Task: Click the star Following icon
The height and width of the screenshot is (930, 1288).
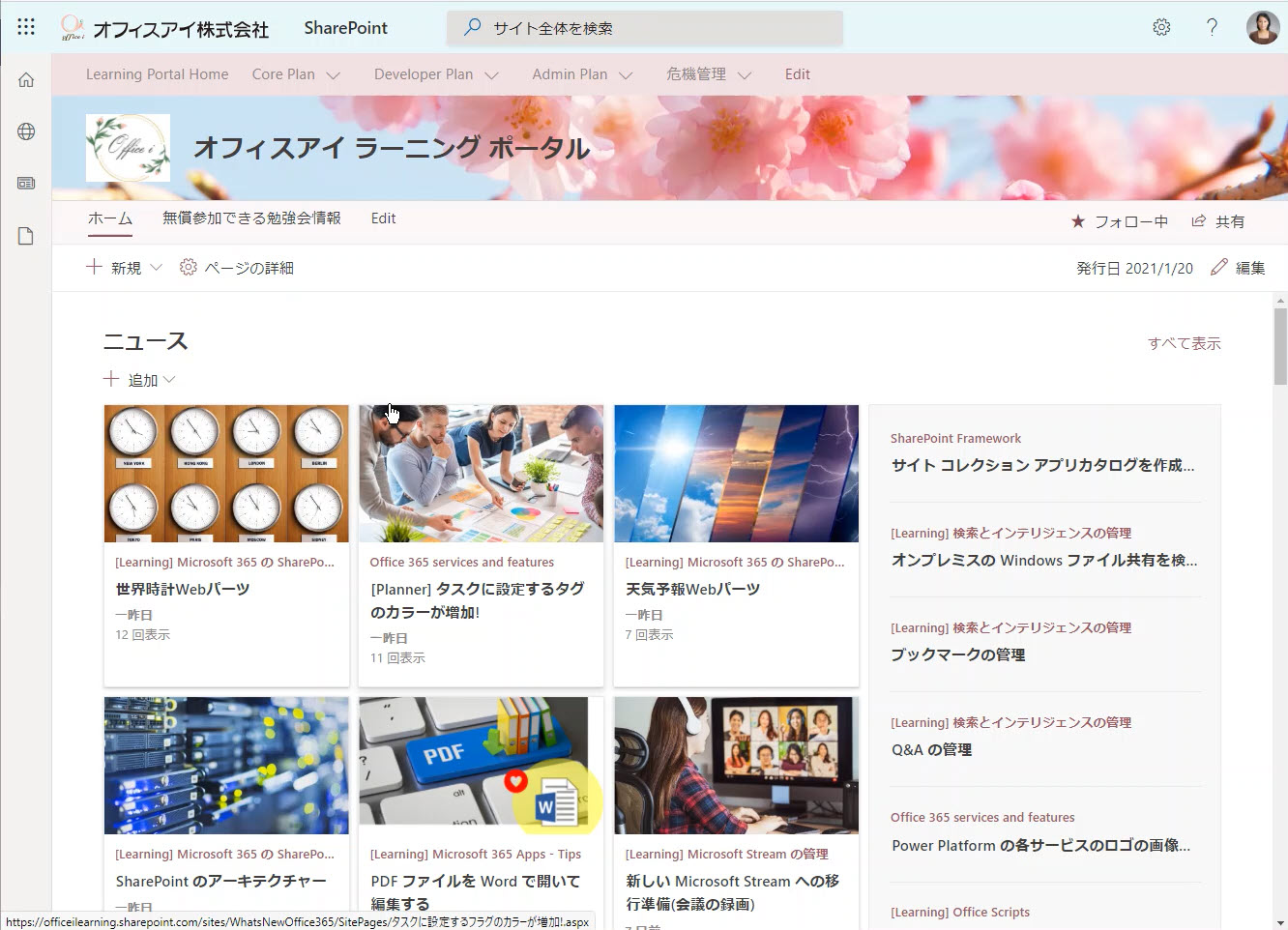Action: click(x=1078, y=221)
